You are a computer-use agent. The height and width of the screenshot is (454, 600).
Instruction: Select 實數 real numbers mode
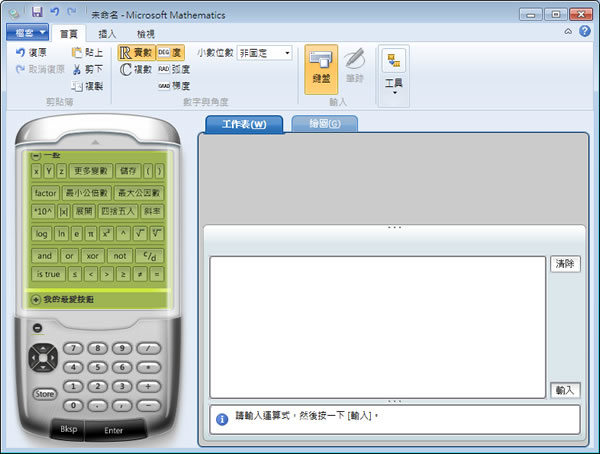(136, 52)
